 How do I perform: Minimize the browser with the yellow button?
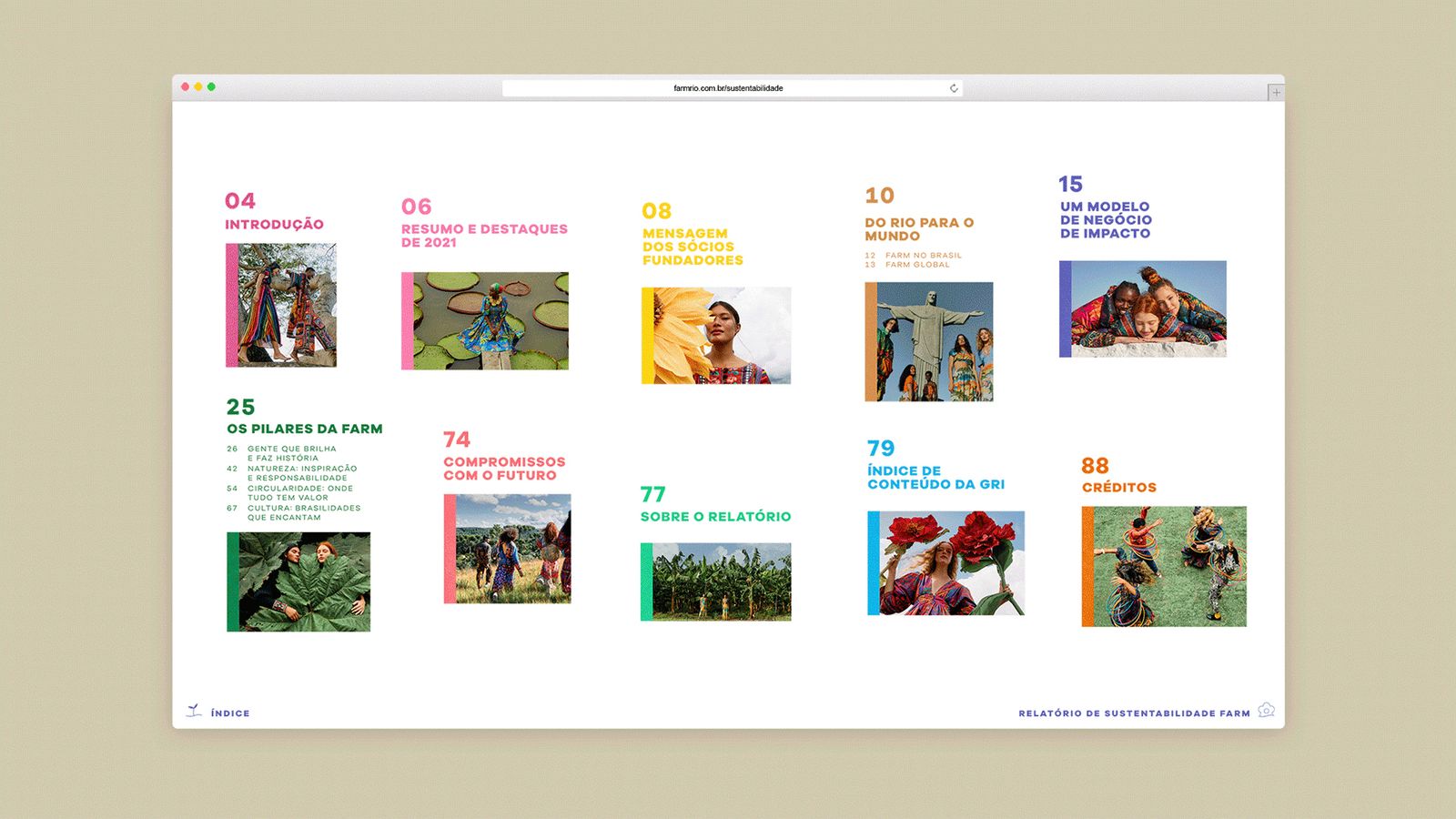198,86
